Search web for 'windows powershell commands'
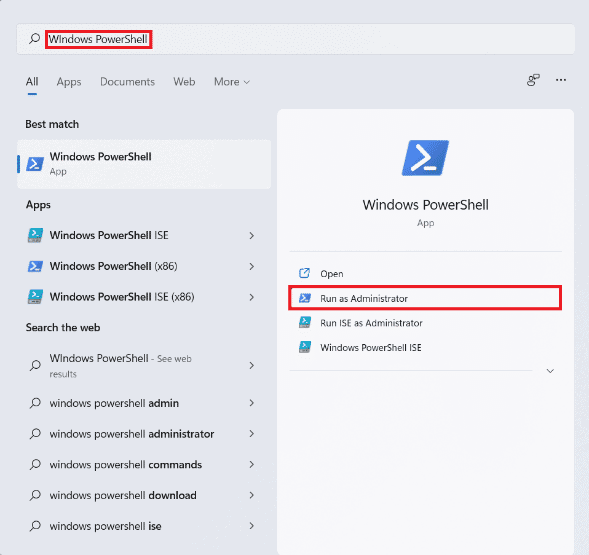Screen dimensions: 589x555 [x=126, y=465]
